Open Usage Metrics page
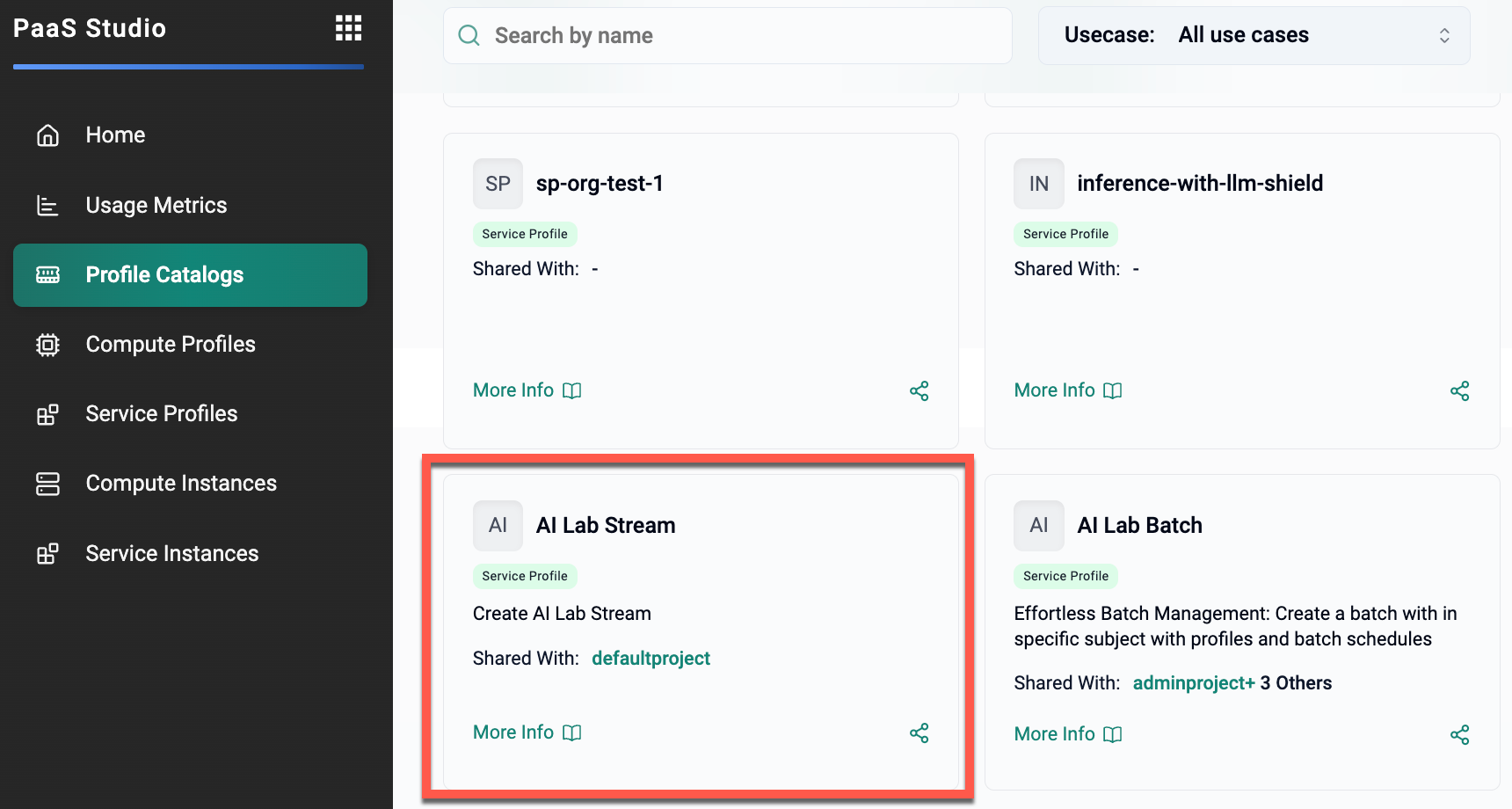This screenshot has height=809, width=1512. (x=156, y=206)
